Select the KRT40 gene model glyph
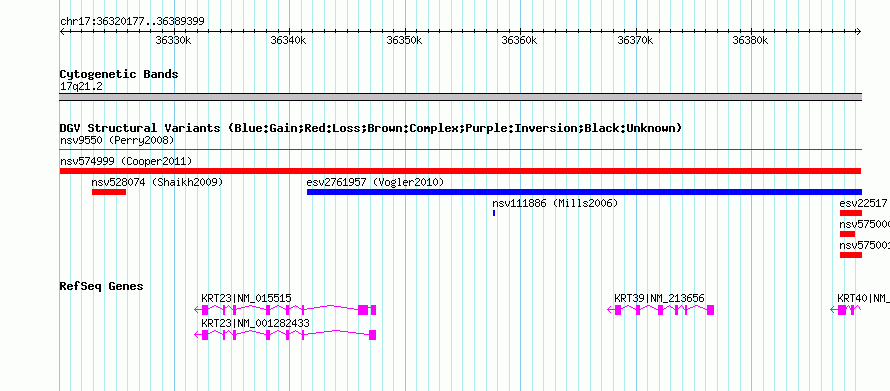Viewport: 890px width, 391px height. [846, 310]
